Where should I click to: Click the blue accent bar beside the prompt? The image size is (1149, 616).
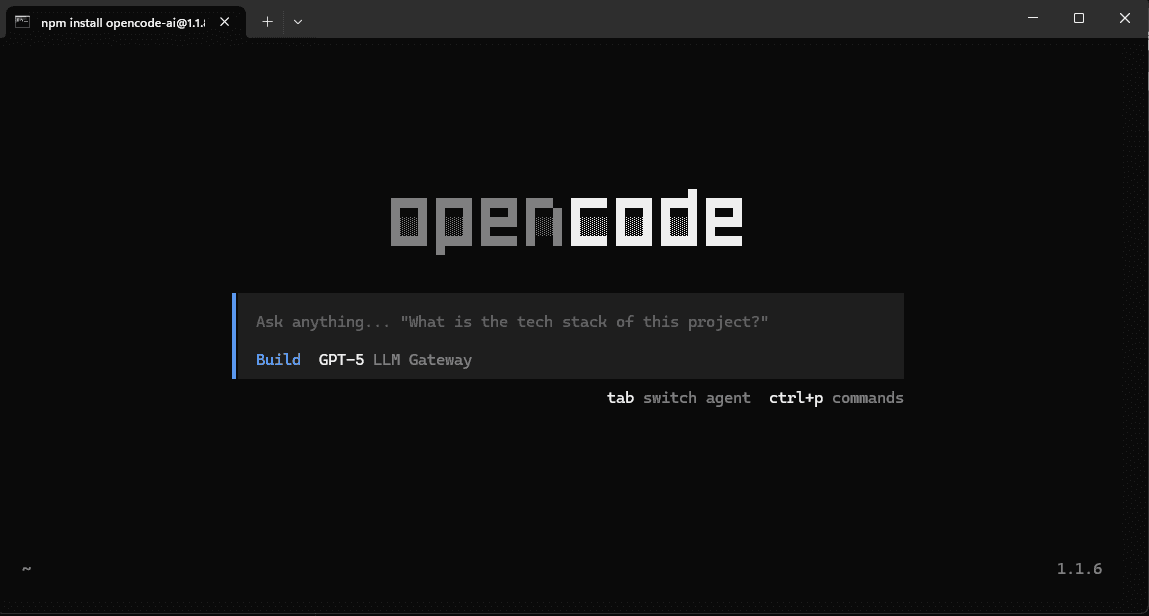pos(234,335)
